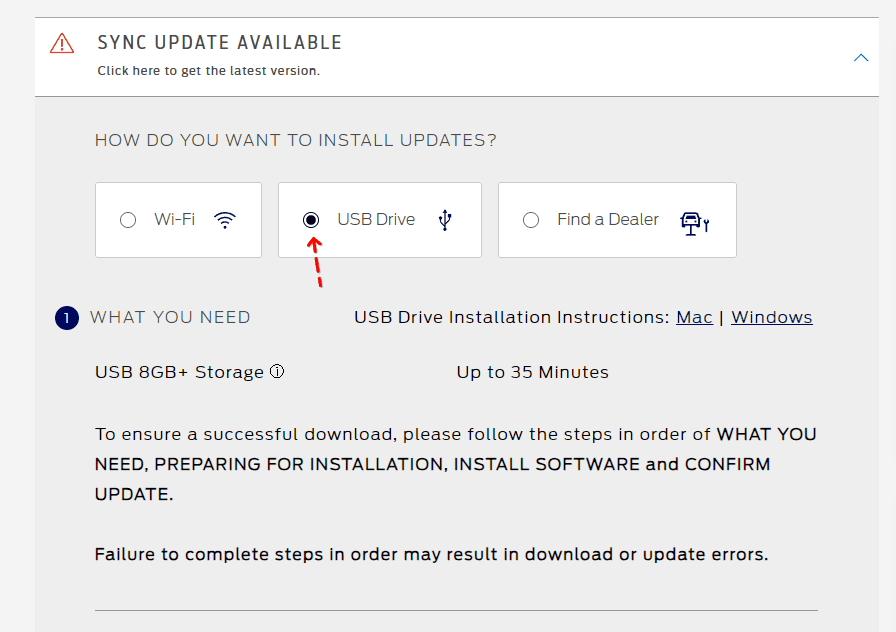Open Windows installation instructions link
Viewport: 896px width, 632px height.
tap(771, 317)
